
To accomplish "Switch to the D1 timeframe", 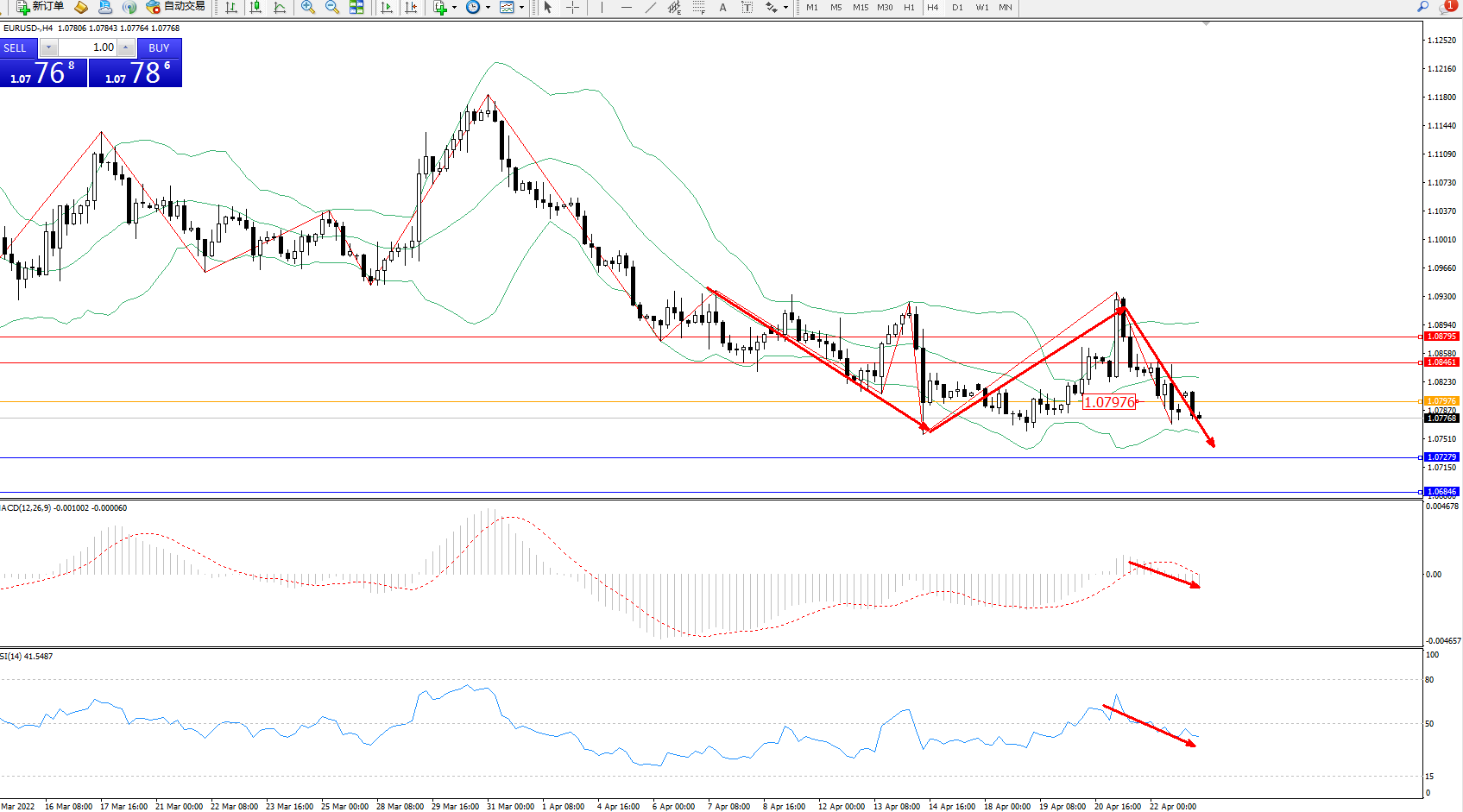I will [x=957, y=7].
